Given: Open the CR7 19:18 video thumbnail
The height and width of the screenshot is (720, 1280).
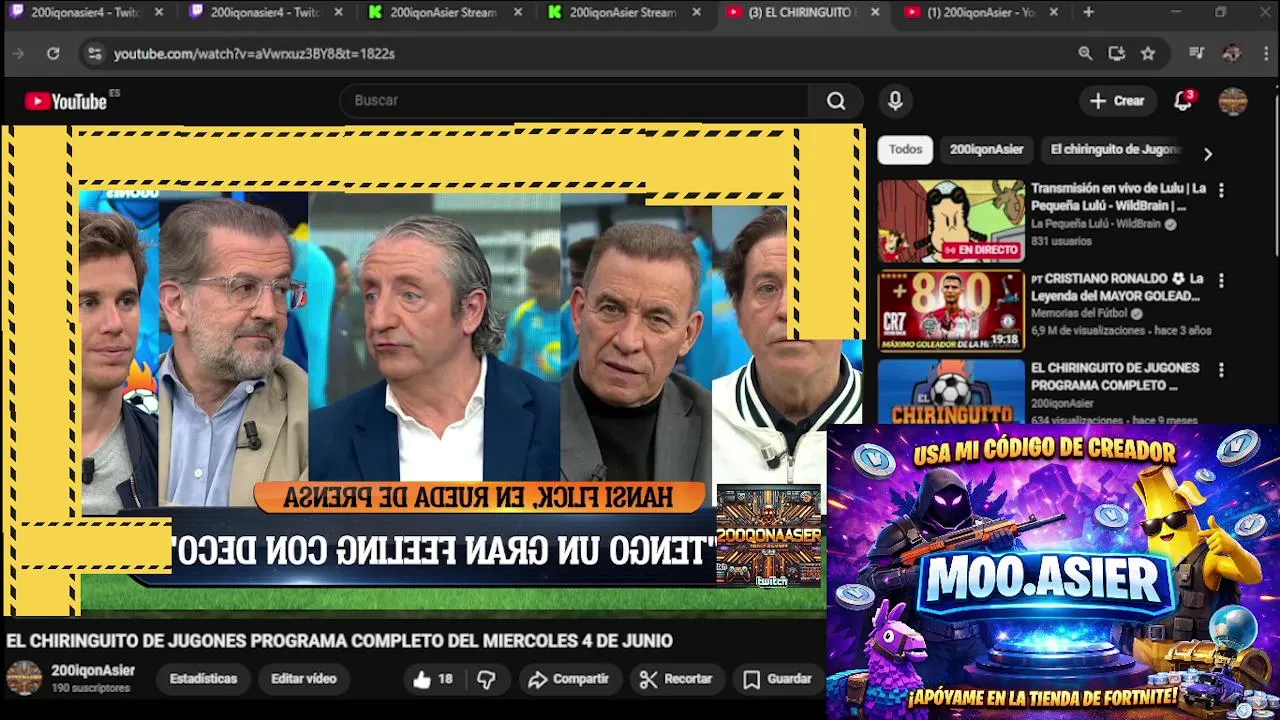Looking at the screenshot, I should coord(951,311).
